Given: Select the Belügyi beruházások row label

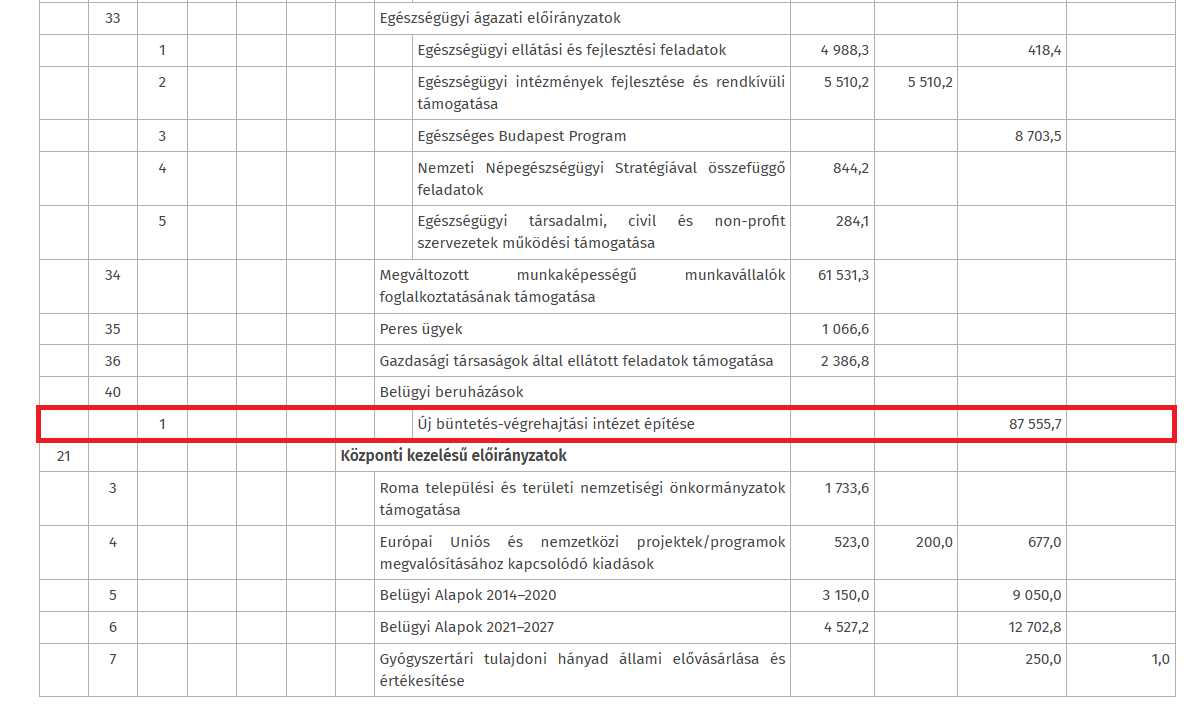Looking at the screenshot, I should click(451, 392).
